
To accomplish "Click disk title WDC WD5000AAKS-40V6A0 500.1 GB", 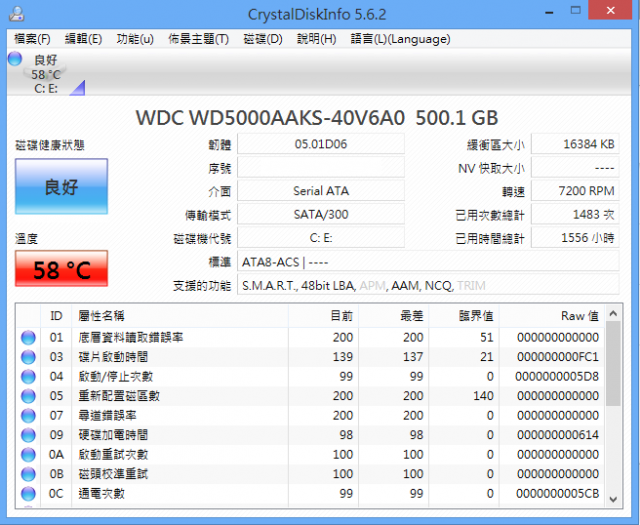I will coord(317,118).
